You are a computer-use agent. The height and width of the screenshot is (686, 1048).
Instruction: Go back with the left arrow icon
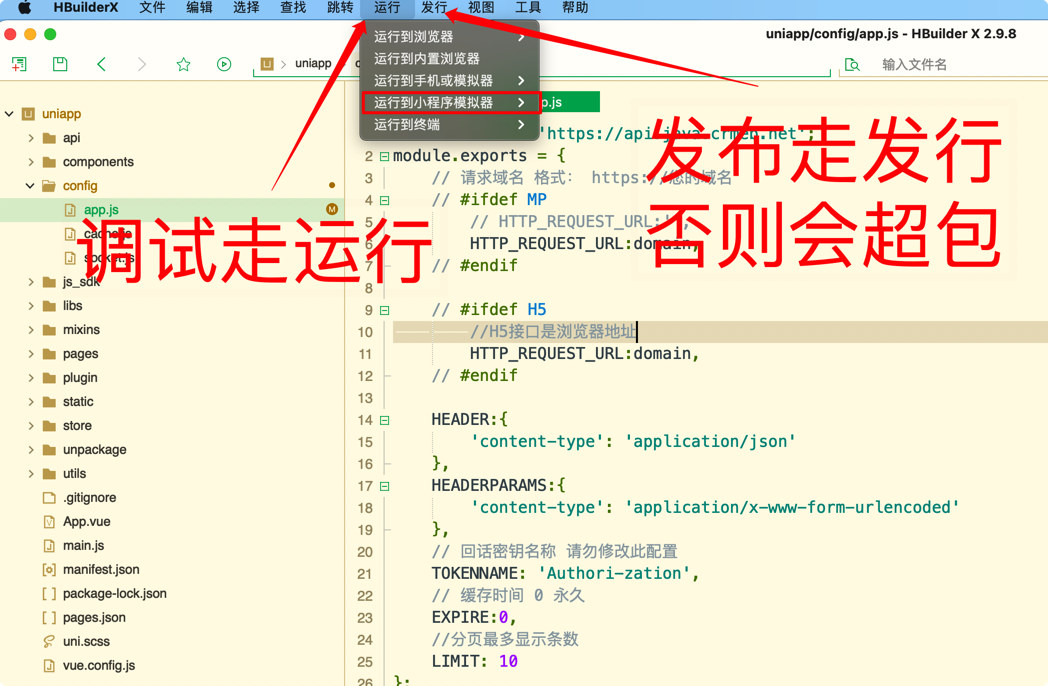[x=102, y=64]
